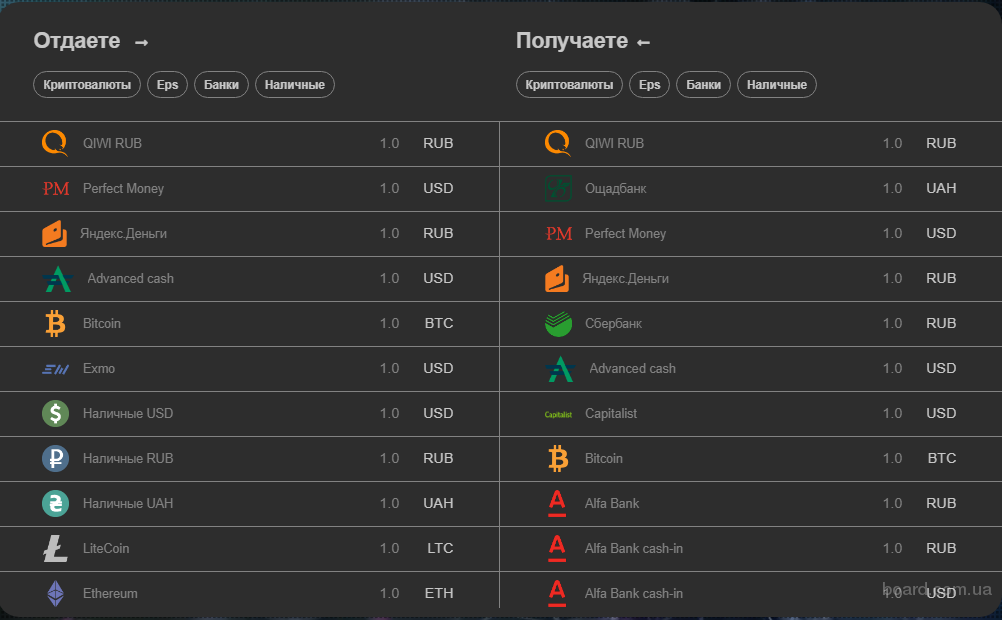Click the "Сбербанк" label

point(613,323)
